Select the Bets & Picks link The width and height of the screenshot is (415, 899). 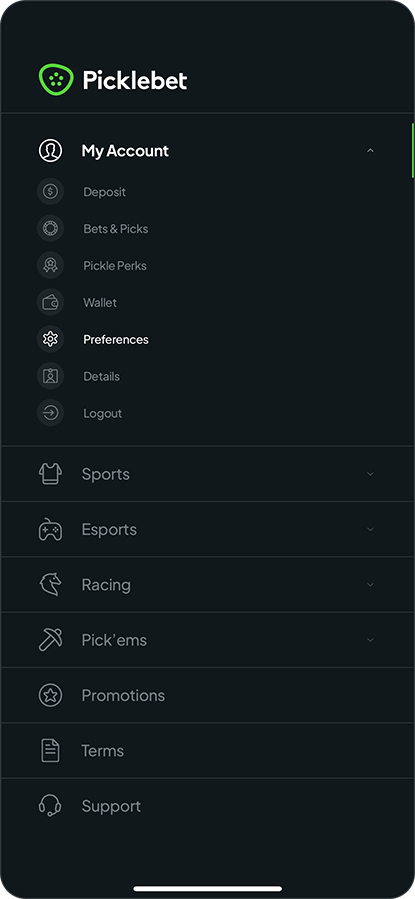[x=116, y=229]
